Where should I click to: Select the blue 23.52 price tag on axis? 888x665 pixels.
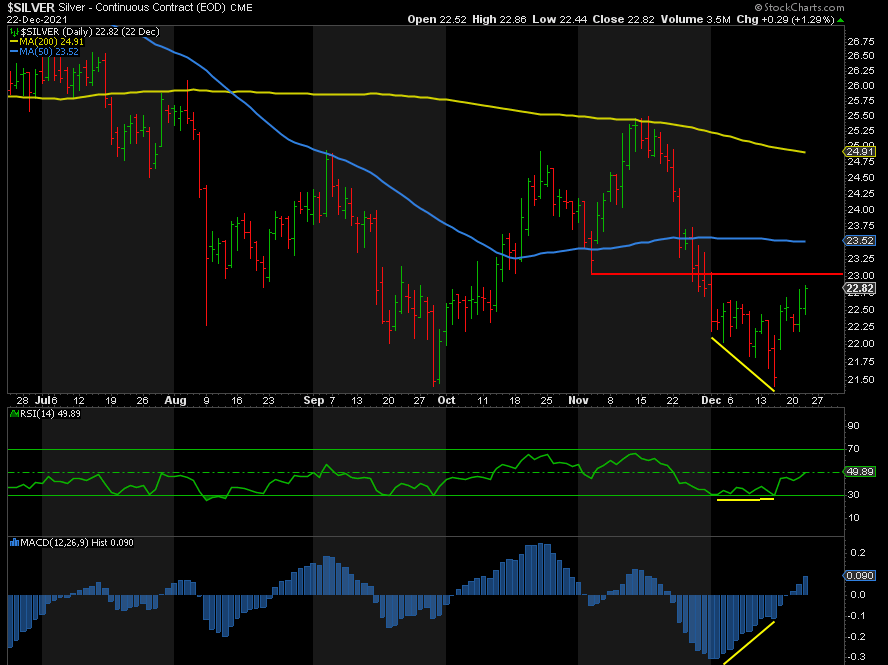coord(860,241)
